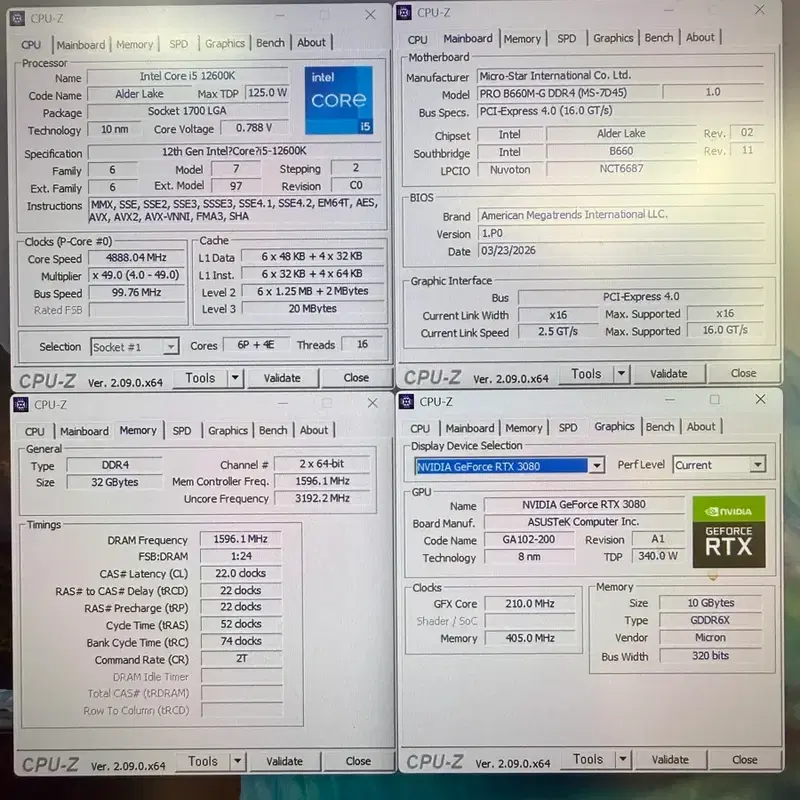Open Memory tab in Mainboard window
800x800 pixels.
522,39
